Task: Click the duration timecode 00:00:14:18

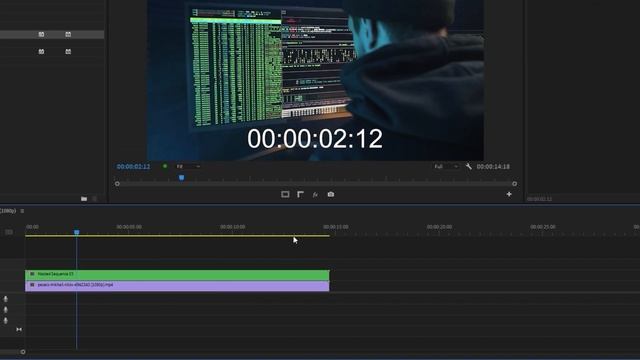Action: click(493, 167)
